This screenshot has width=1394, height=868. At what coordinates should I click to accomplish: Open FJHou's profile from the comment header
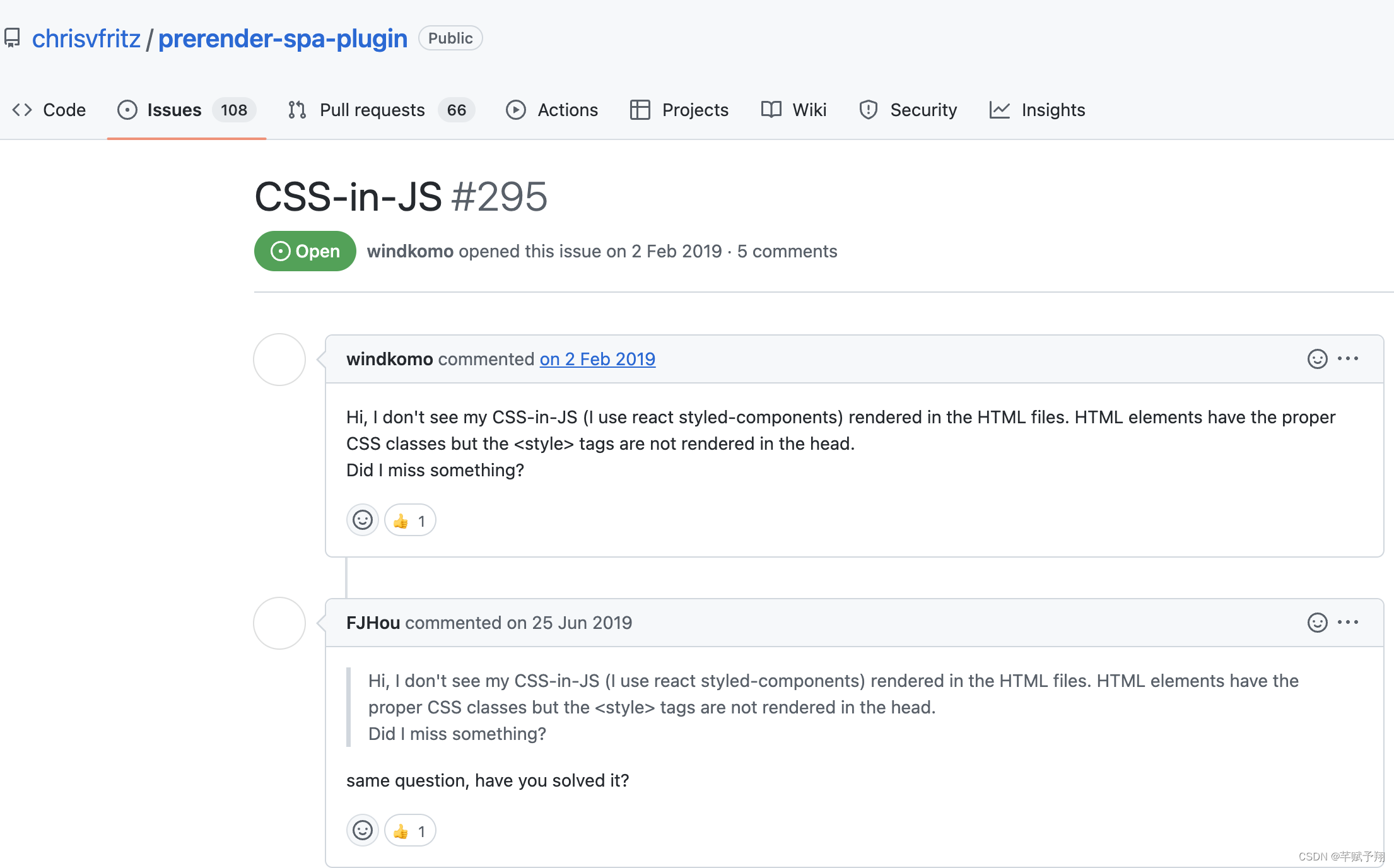[x=373, y=623]
